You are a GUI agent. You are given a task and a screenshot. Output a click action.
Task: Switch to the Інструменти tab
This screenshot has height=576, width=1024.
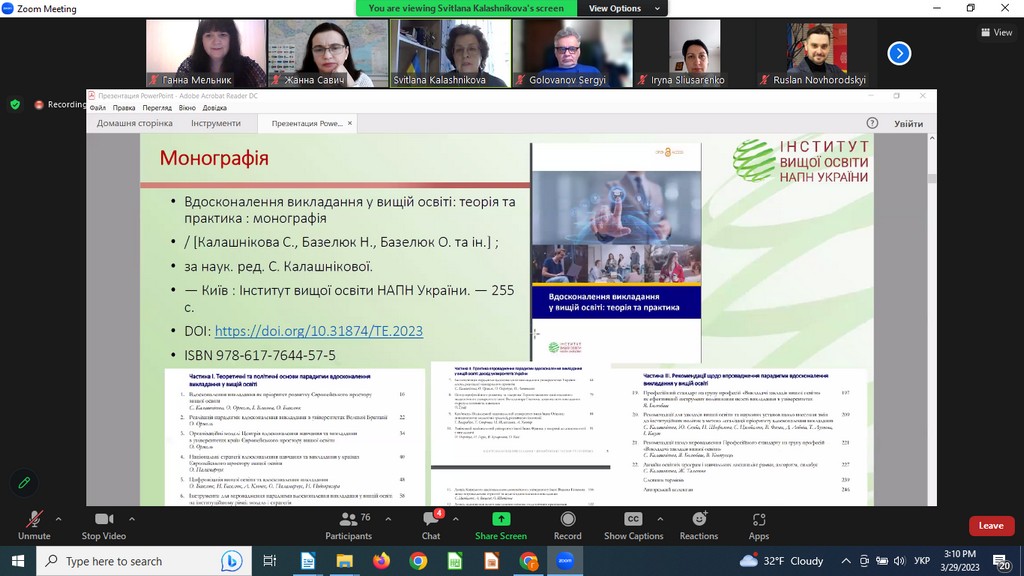point(216,123)
